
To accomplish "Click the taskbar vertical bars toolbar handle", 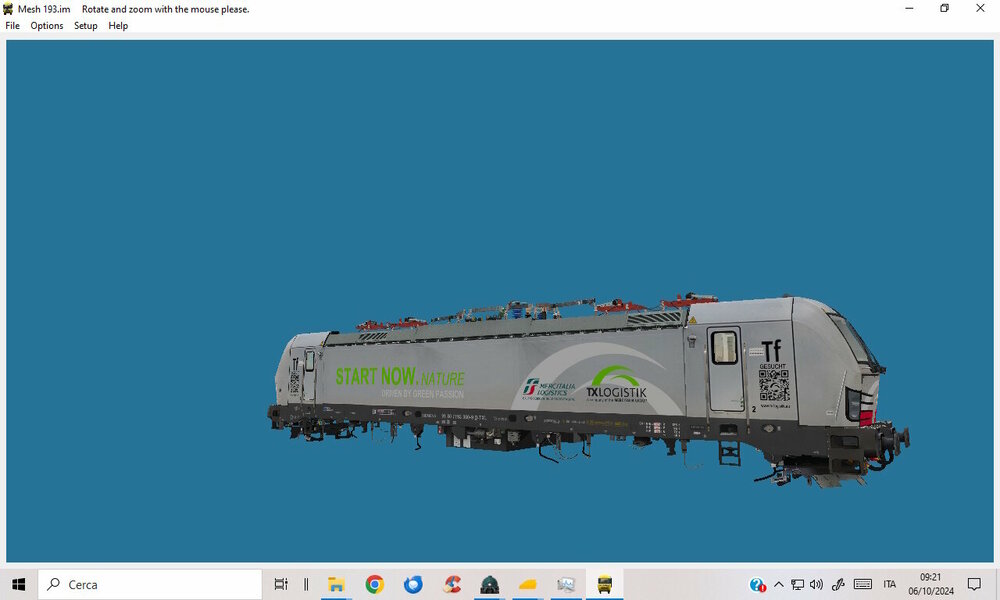I will pos(306,584).
